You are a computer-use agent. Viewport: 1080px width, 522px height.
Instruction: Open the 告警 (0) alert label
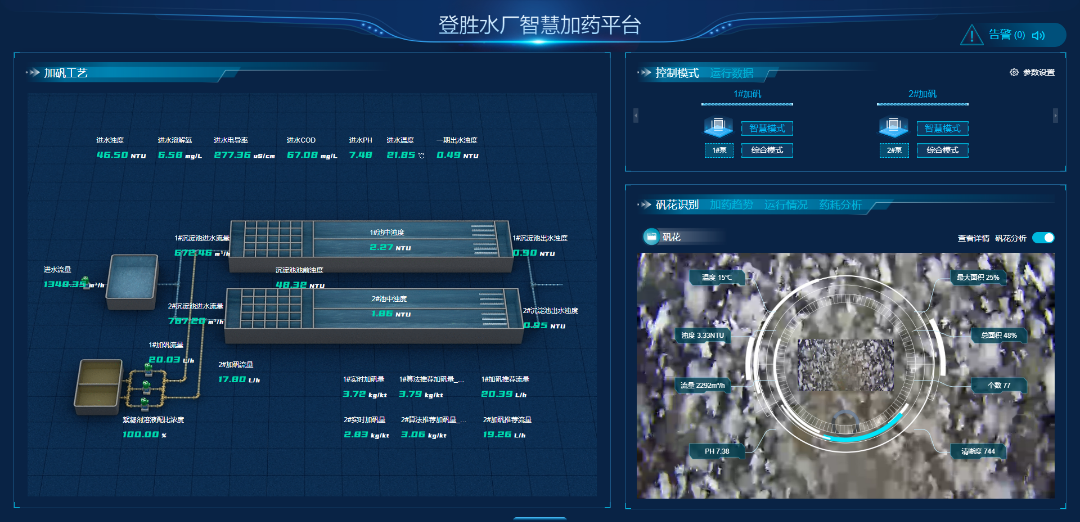point(1007,34)
